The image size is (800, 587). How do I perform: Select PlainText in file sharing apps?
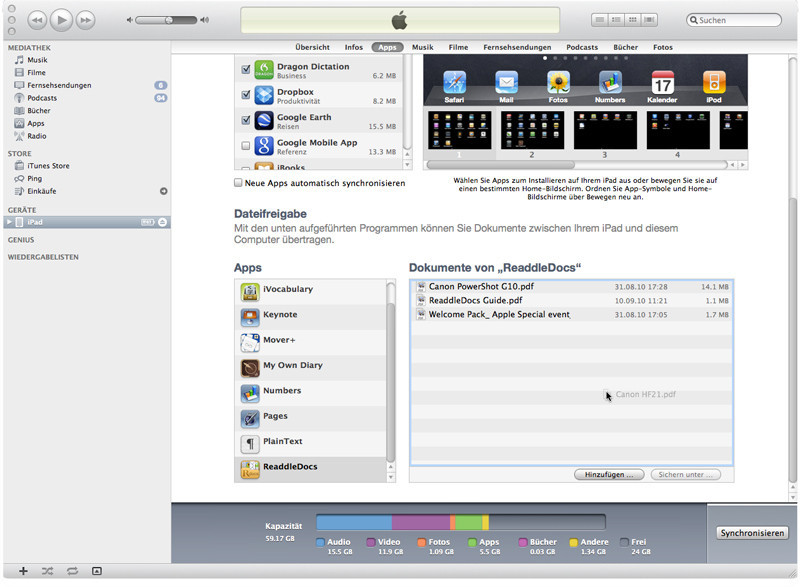310,444
